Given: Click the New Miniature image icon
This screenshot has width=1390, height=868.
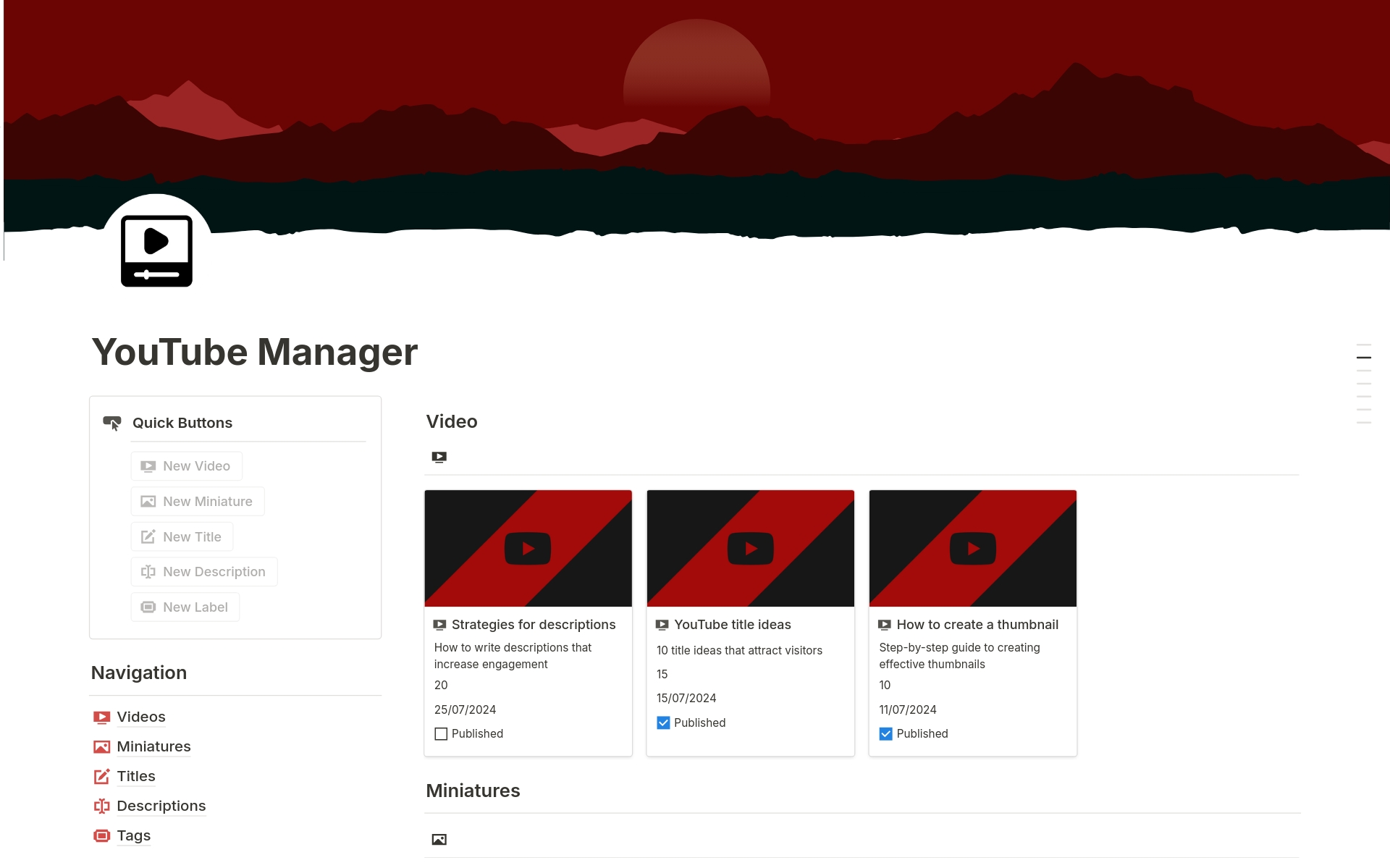Looking at the screenshot, I should coord(148,501).
